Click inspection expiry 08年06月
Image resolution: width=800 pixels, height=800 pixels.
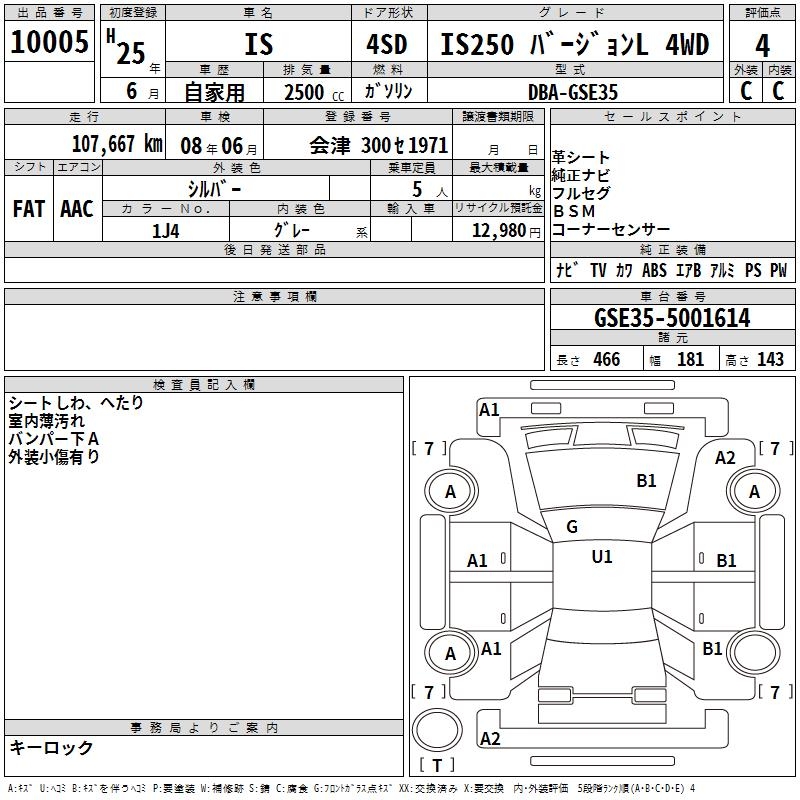[219, 146]
